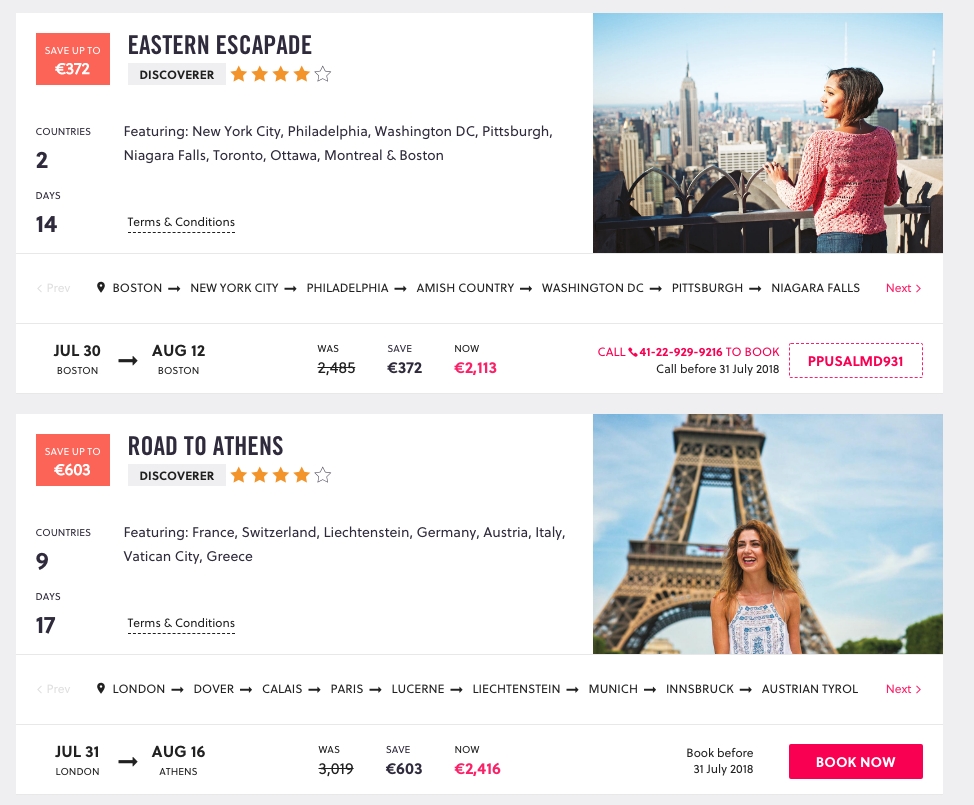Click the Eiffel Tower trip photo
The width and height of the screenshot is (974, 805).
767,534
